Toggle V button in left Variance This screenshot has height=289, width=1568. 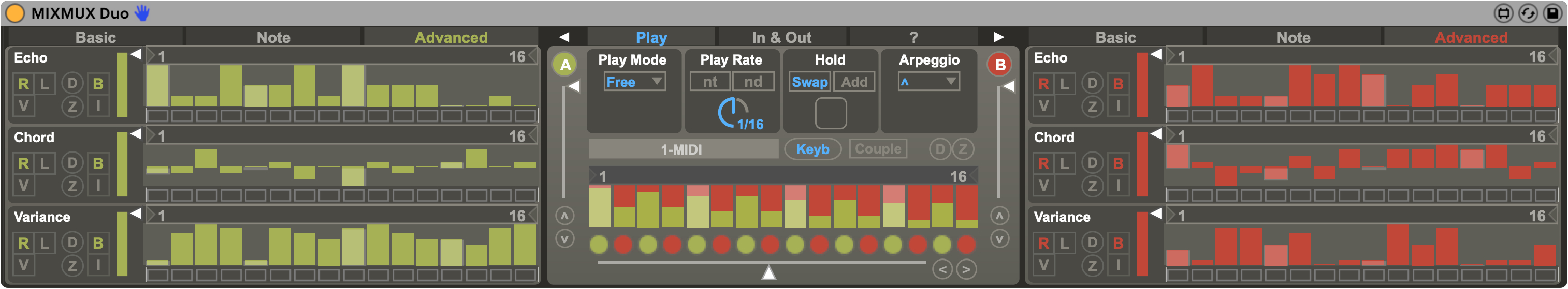[23, 265]
